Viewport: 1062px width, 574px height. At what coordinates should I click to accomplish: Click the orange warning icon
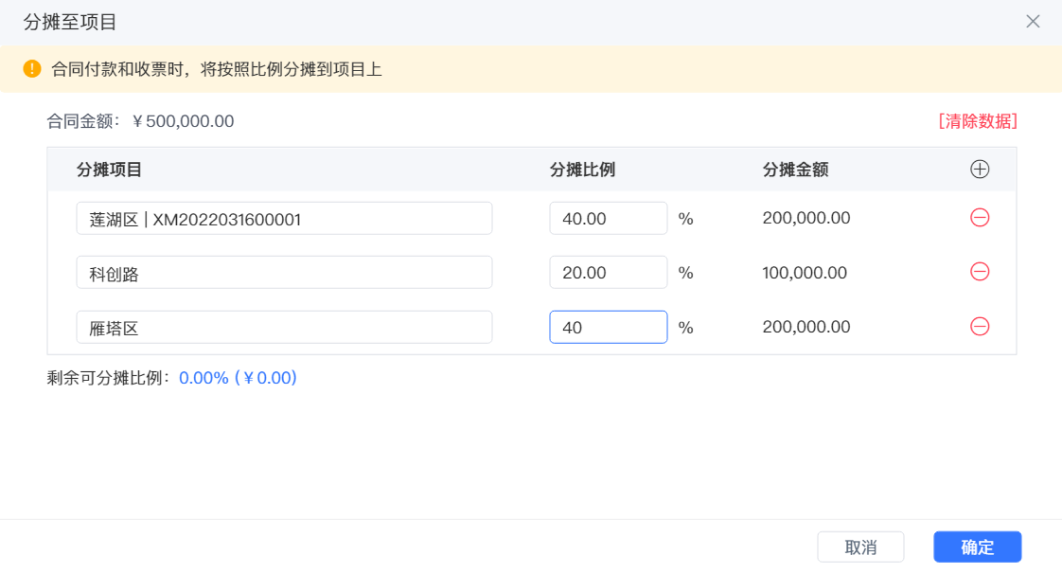32,69
